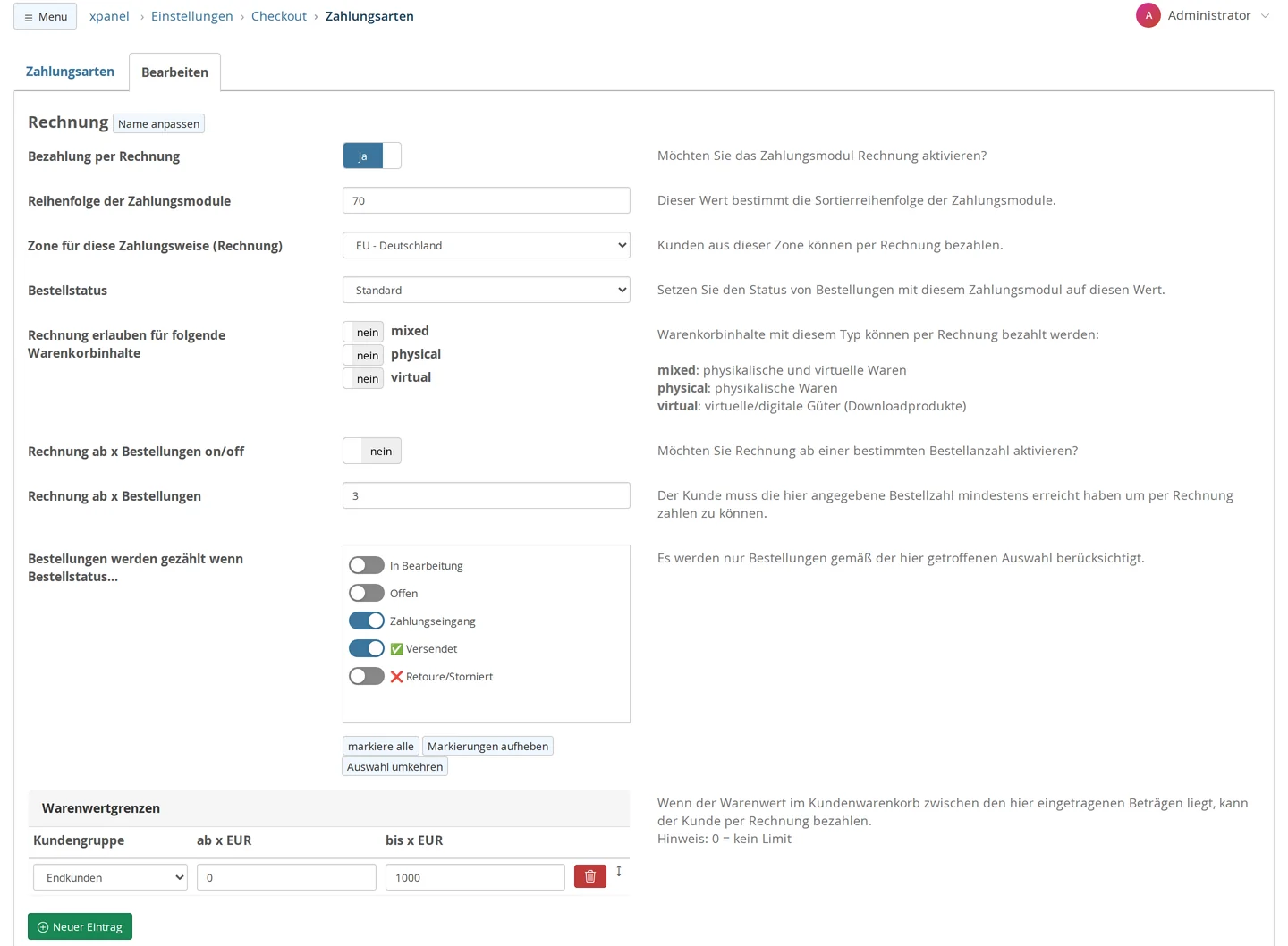Open the zone dropdown showing EU - Deutschland
Screen dimensions: 1288x946
487,245
